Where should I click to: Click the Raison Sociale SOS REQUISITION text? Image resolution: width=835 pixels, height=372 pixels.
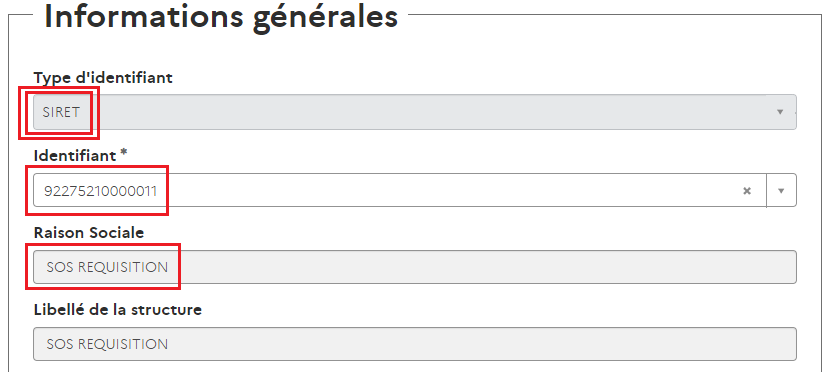click(107, 267)
